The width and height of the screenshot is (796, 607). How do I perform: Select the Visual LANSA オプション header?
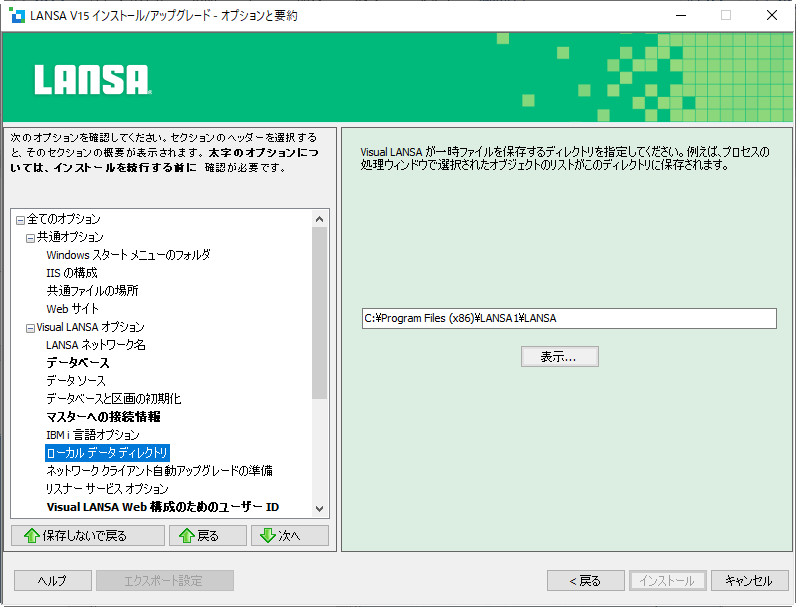coord(90,327)
